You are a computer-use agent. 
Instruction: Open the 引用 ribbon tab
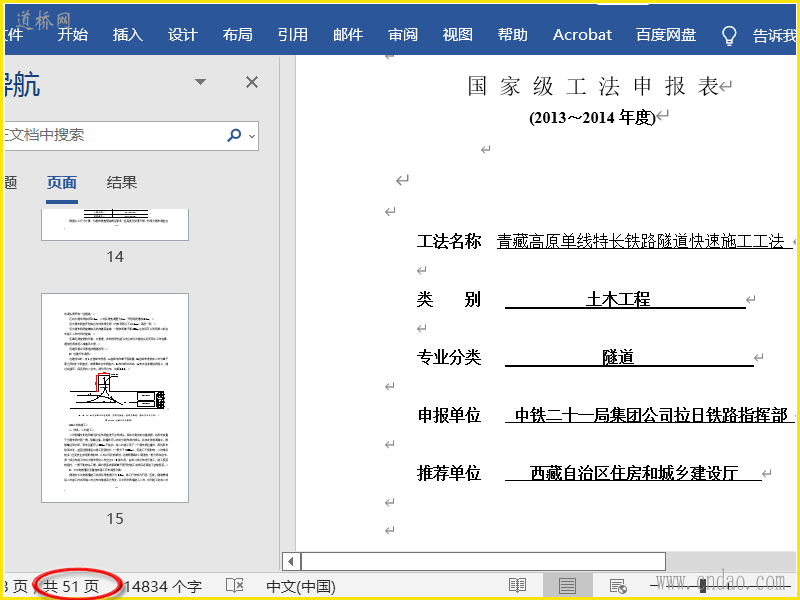(293, 34)
